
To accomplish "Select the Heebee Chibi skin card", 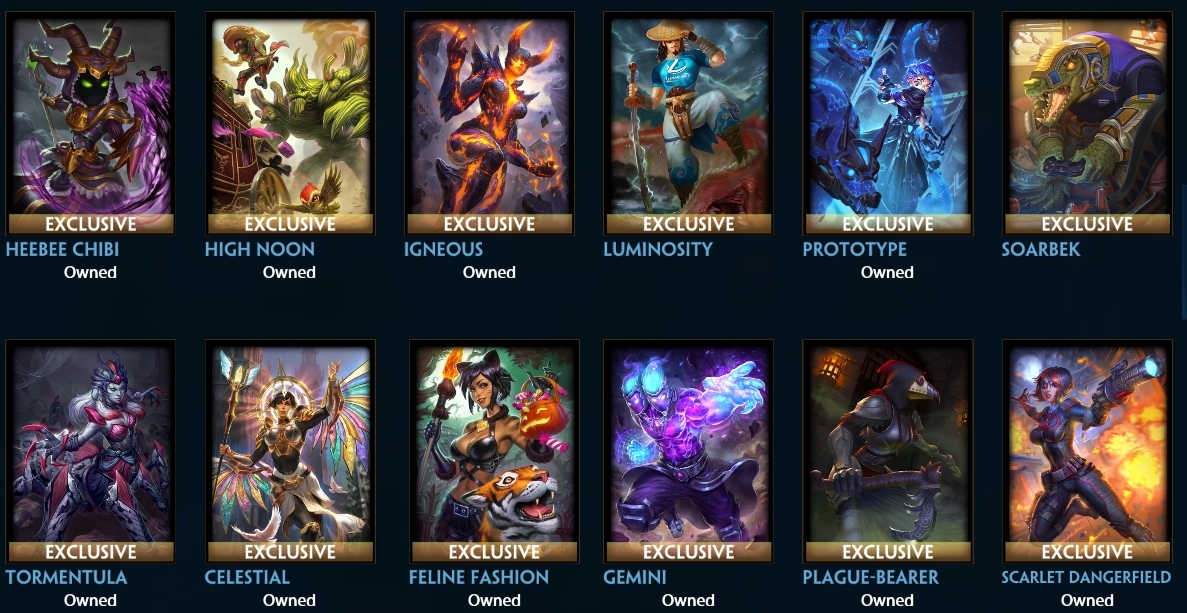I will 91,123.
